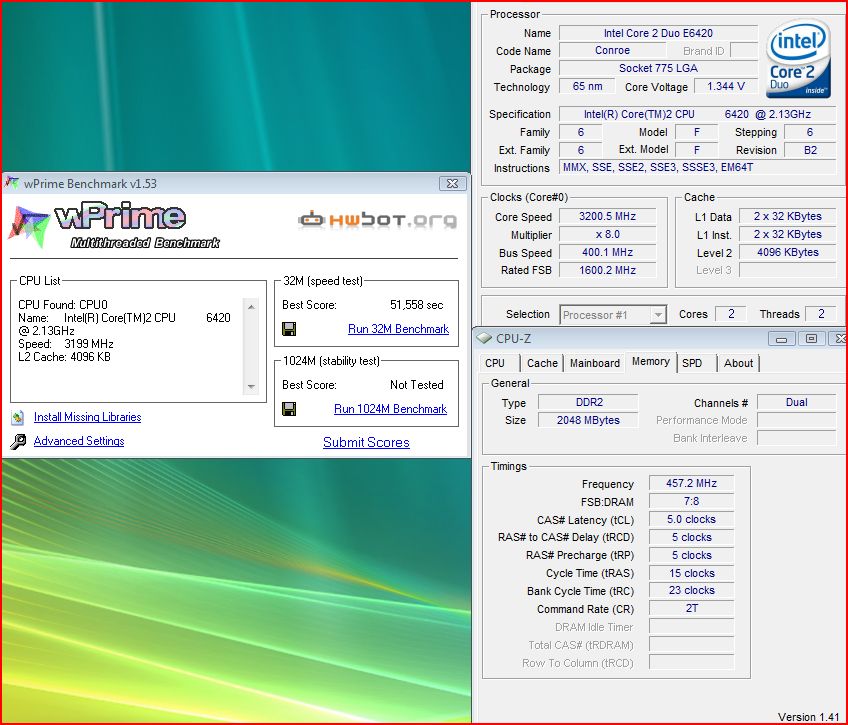The height and width of the screenshot is (725, 848).
Task: Open the Processor #1 selection dropdown
Action: [613, 315]
